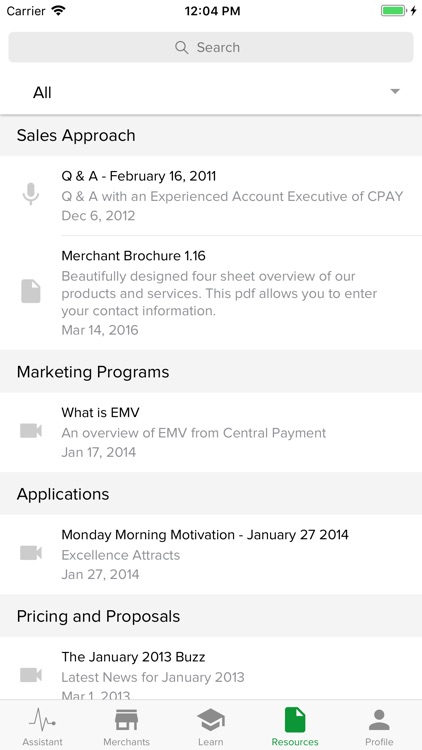Tap the video camera icon beside What is EMV
The width and height of the screenshot is (422, 750).
click(x=31, y=431)
